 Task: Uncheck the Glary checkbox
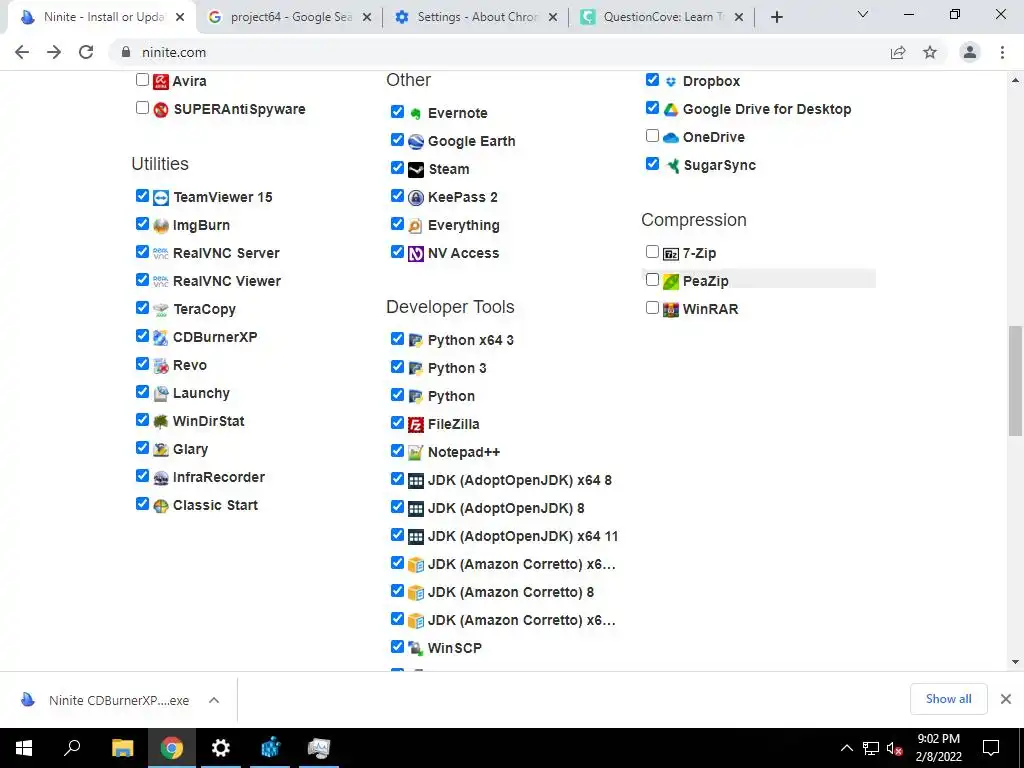point(142,448)
